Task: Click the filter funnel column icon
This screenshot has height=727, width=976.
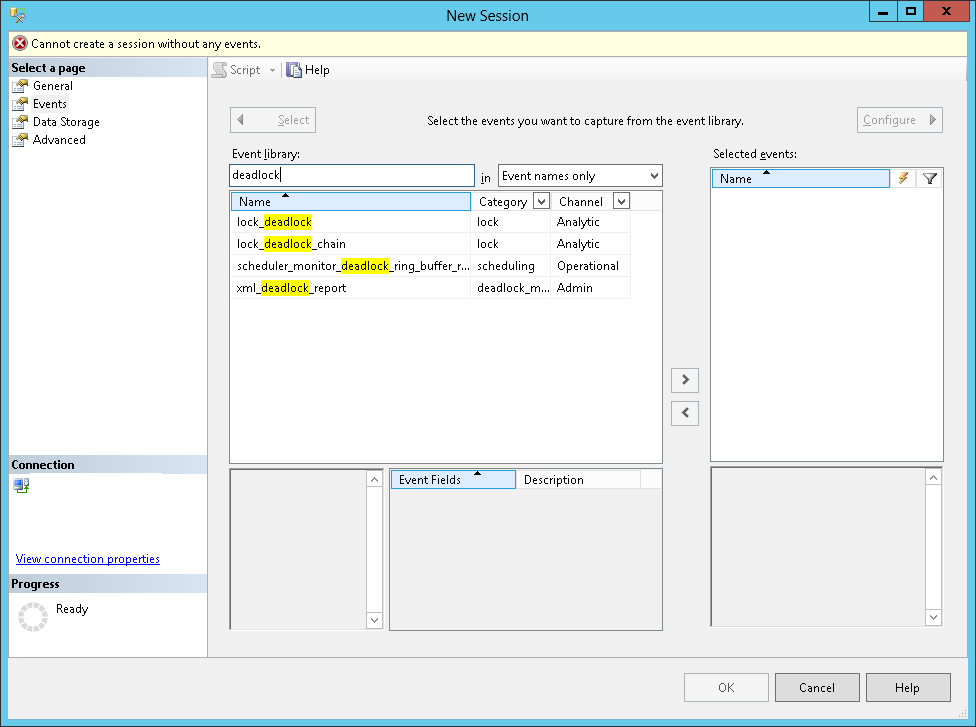Action: point(929,178)
